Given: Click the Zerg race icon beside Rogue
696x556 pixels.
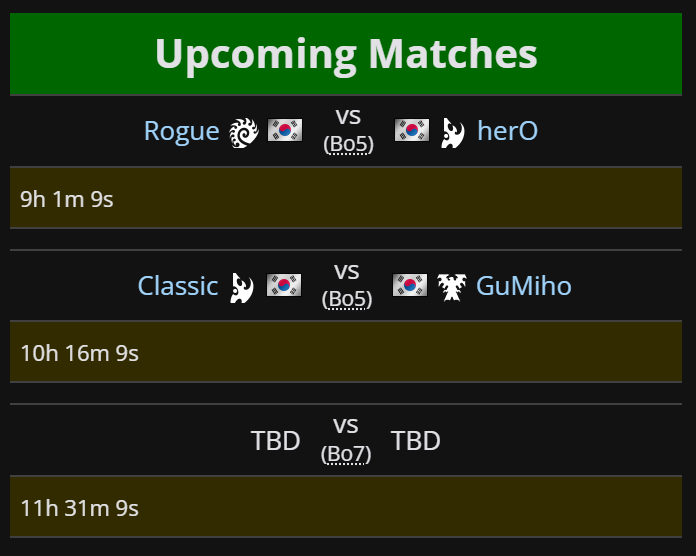Looking at the screenshot, I should [x=244, y=132].
